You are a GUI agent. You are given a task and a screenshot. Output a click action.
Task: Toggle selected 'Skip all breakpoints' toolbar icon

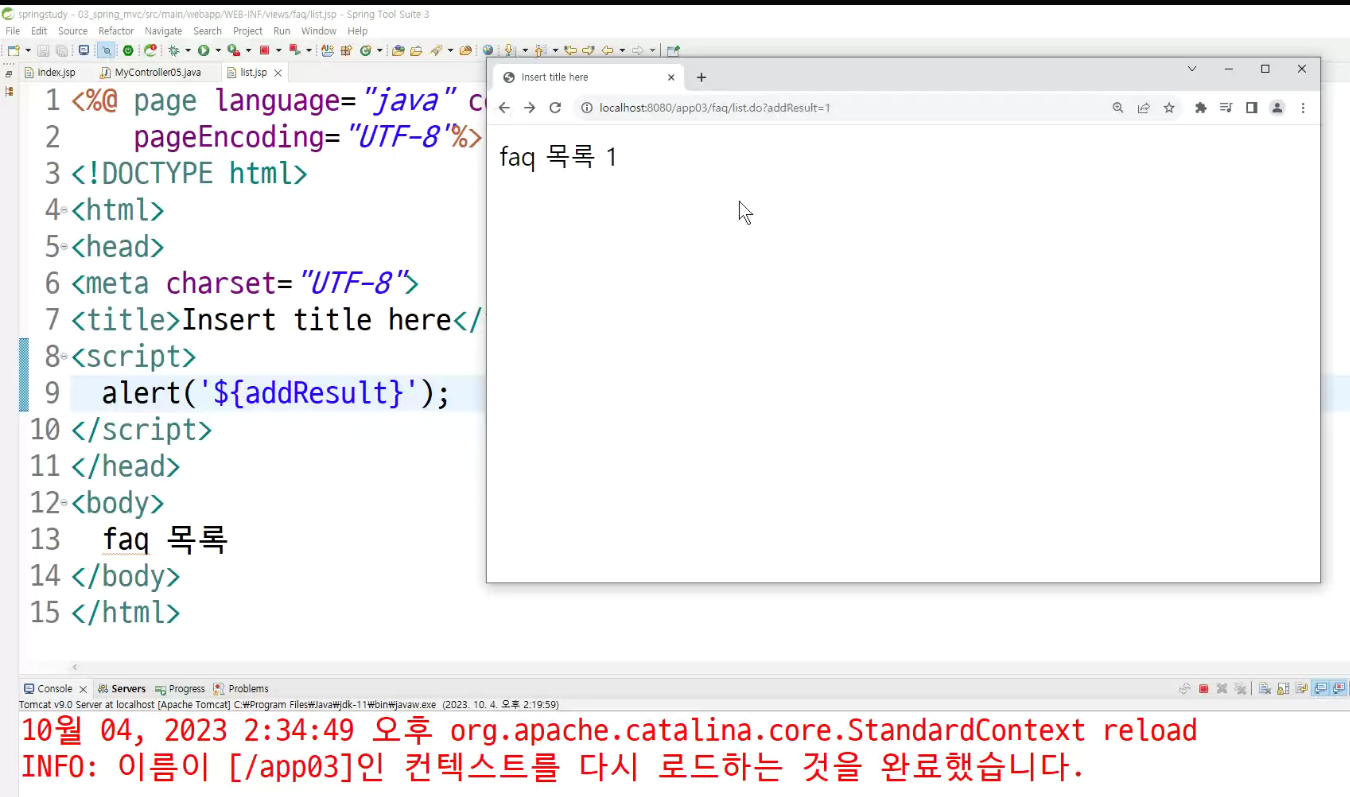[106, 50]
